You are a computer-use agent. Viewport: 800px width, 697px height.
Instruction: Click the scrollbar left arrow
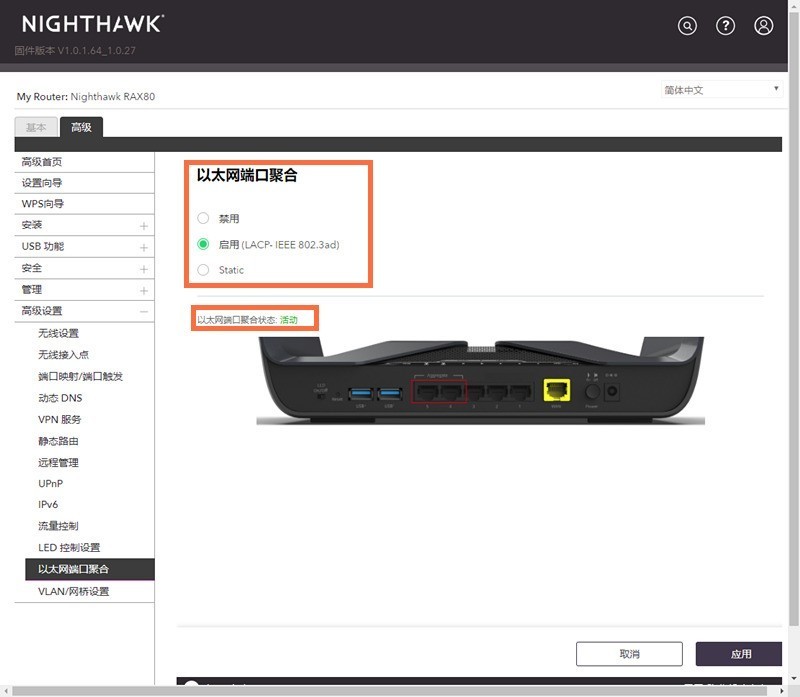(6, 691)
